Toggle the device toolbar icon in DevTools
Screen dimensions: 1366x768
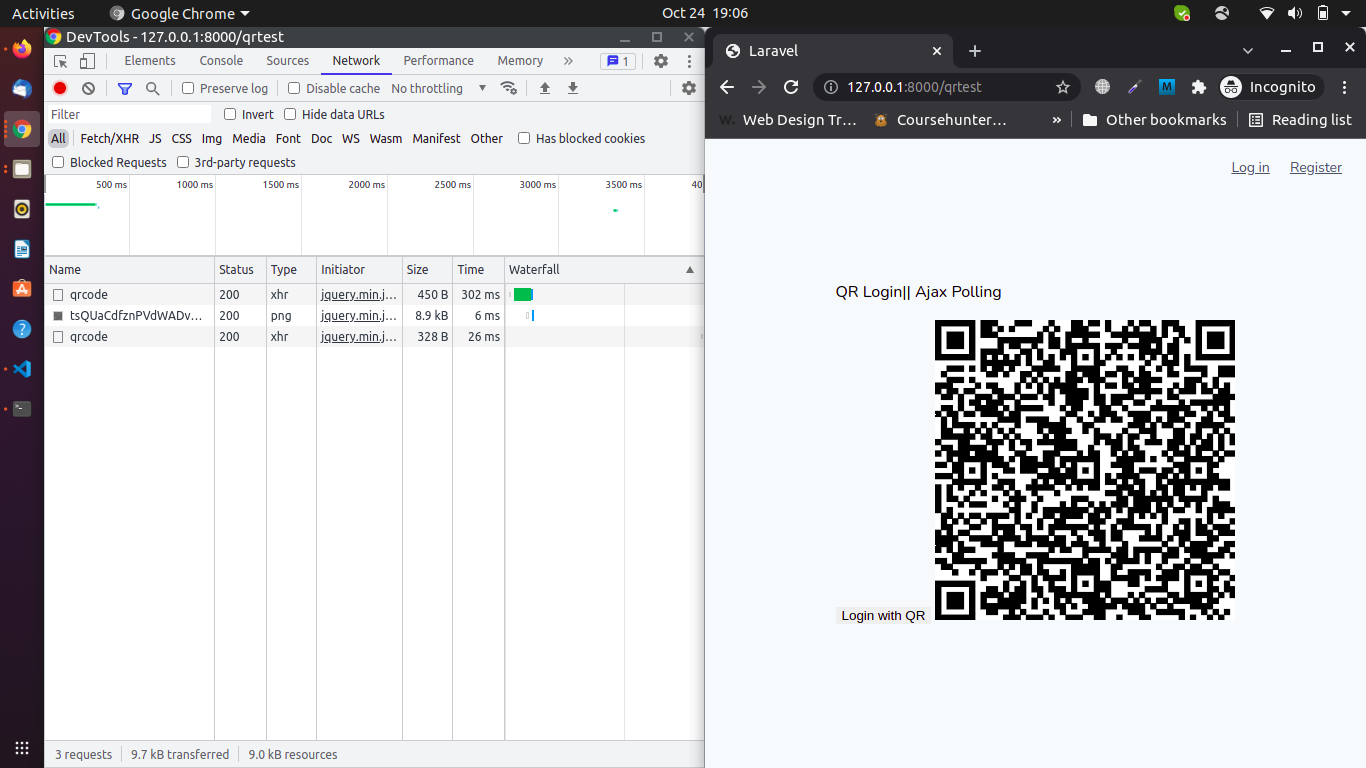click(x=87, y=61)
